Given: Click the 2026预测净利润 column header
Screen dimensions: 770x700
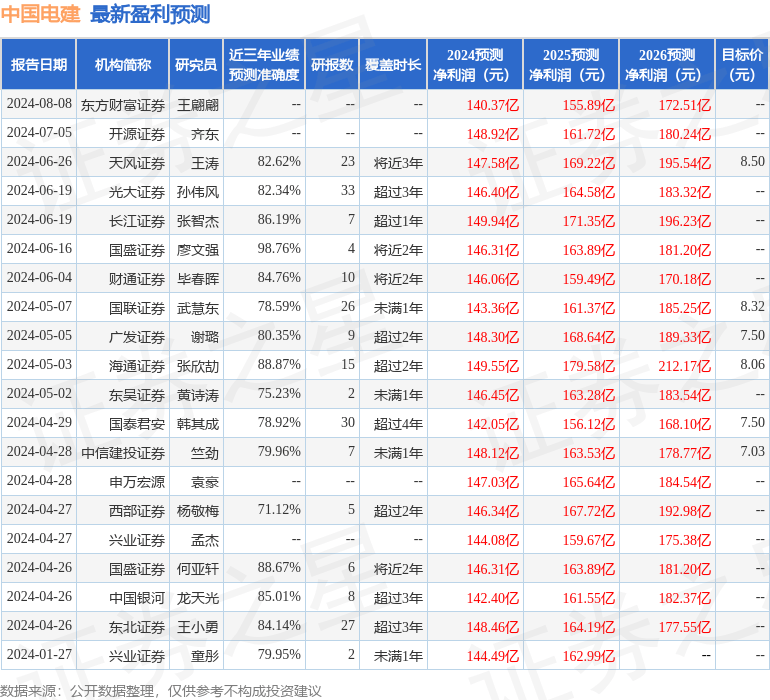Looking at the screenshot, I should [667, 65].
